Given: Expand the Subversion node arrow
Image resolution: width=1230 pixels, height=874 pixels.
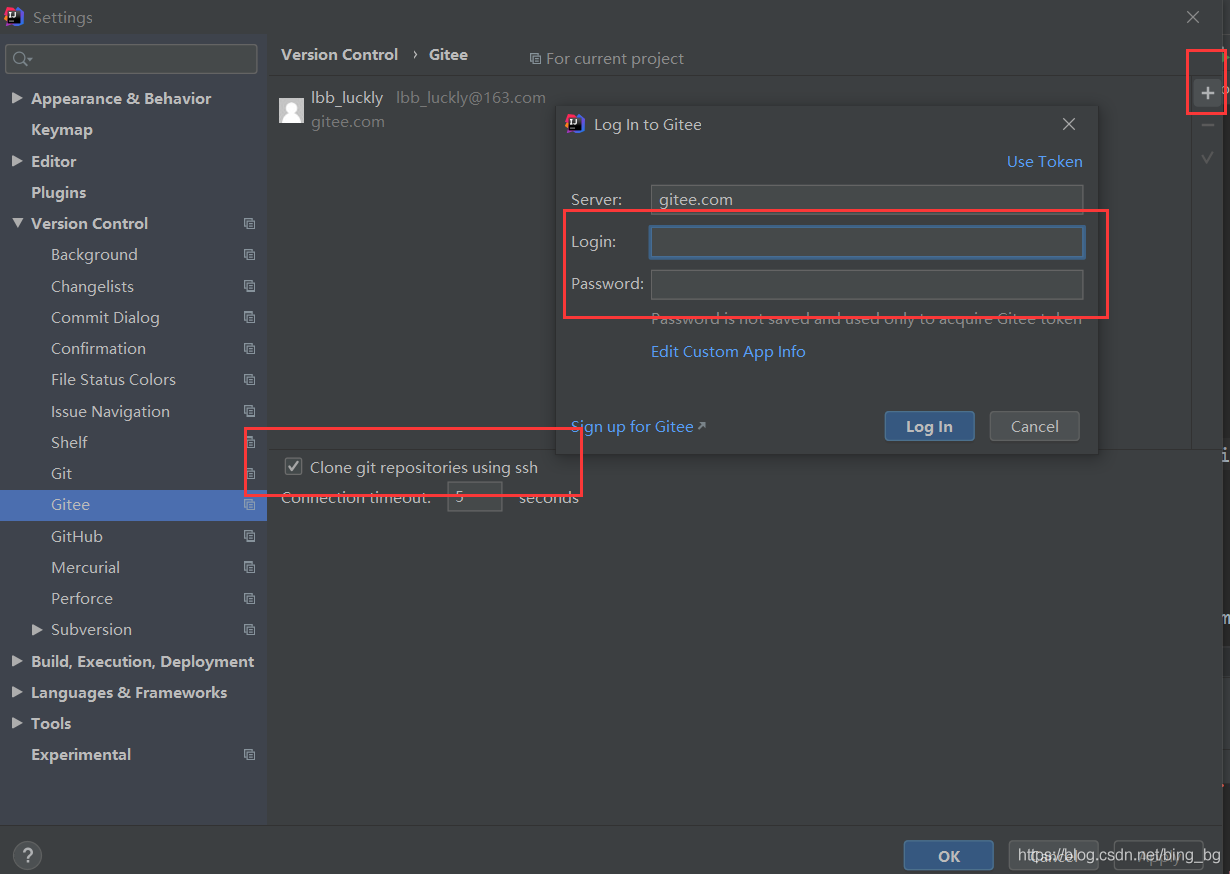Looking at the screenshot, I should coord(37,629).
